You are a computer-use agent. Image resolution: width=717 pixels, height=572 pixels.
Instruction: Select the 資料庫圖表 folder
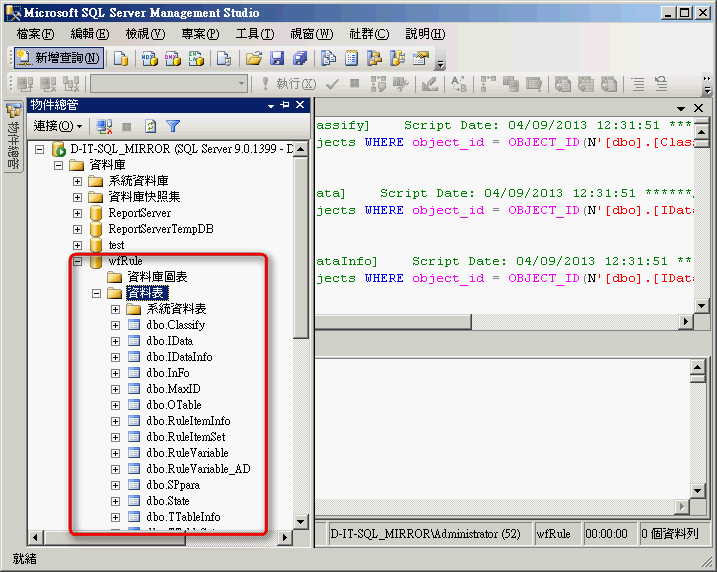coord(157,277)
